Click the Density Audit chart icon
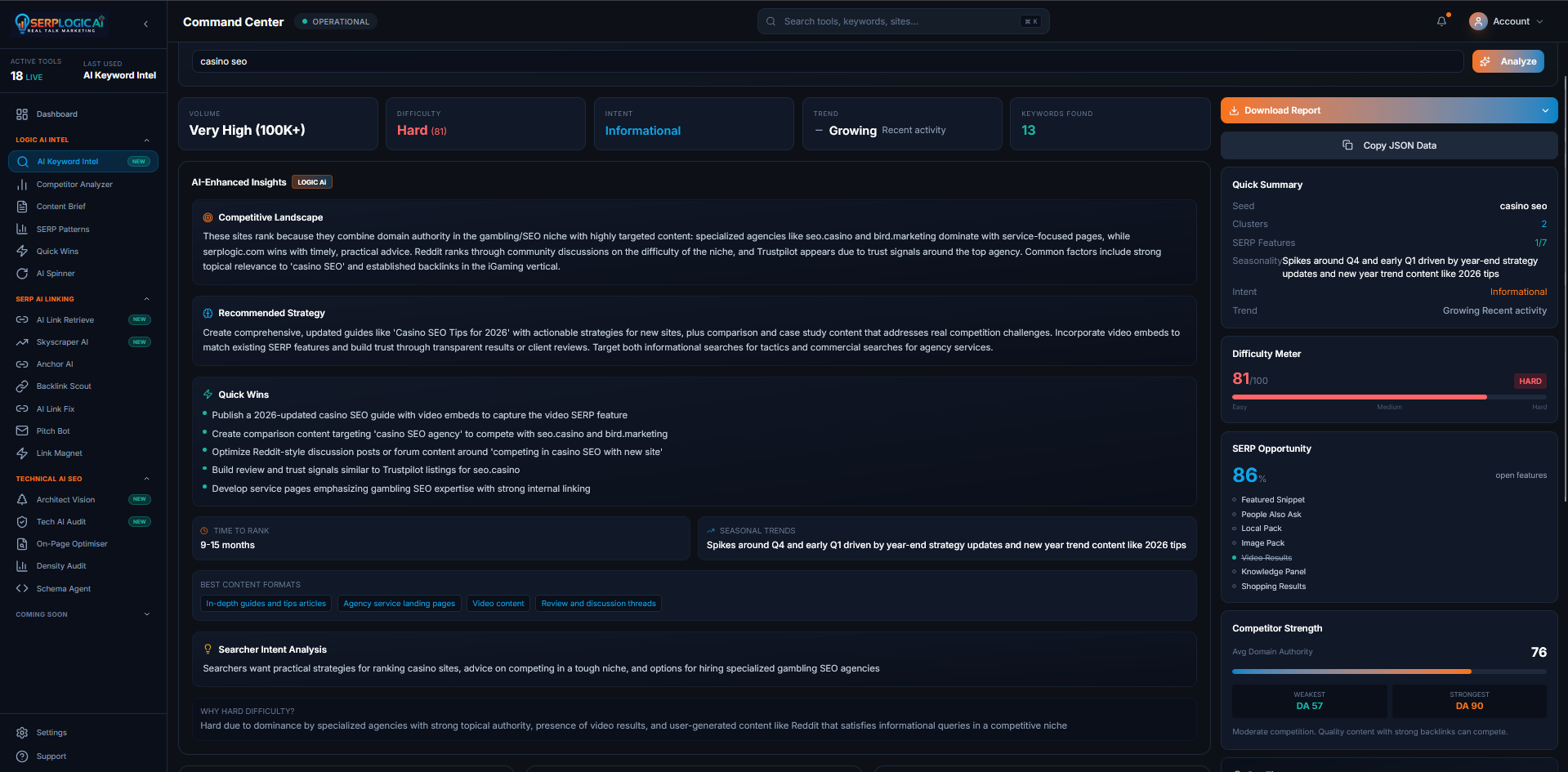Screen dimensions: 1568x772 tap(22, 566)
